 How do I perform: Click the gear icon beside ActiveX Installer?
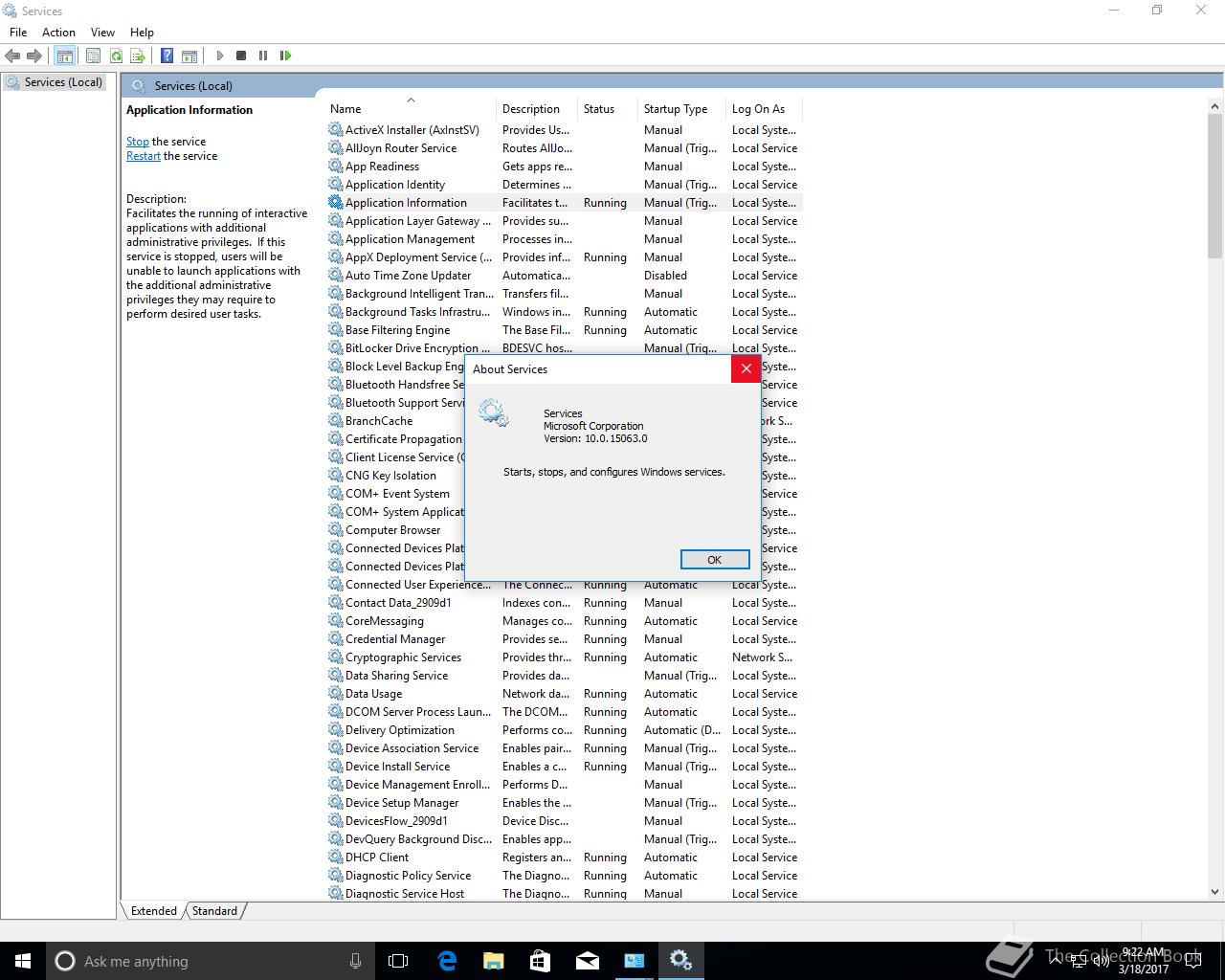(335, 129)
